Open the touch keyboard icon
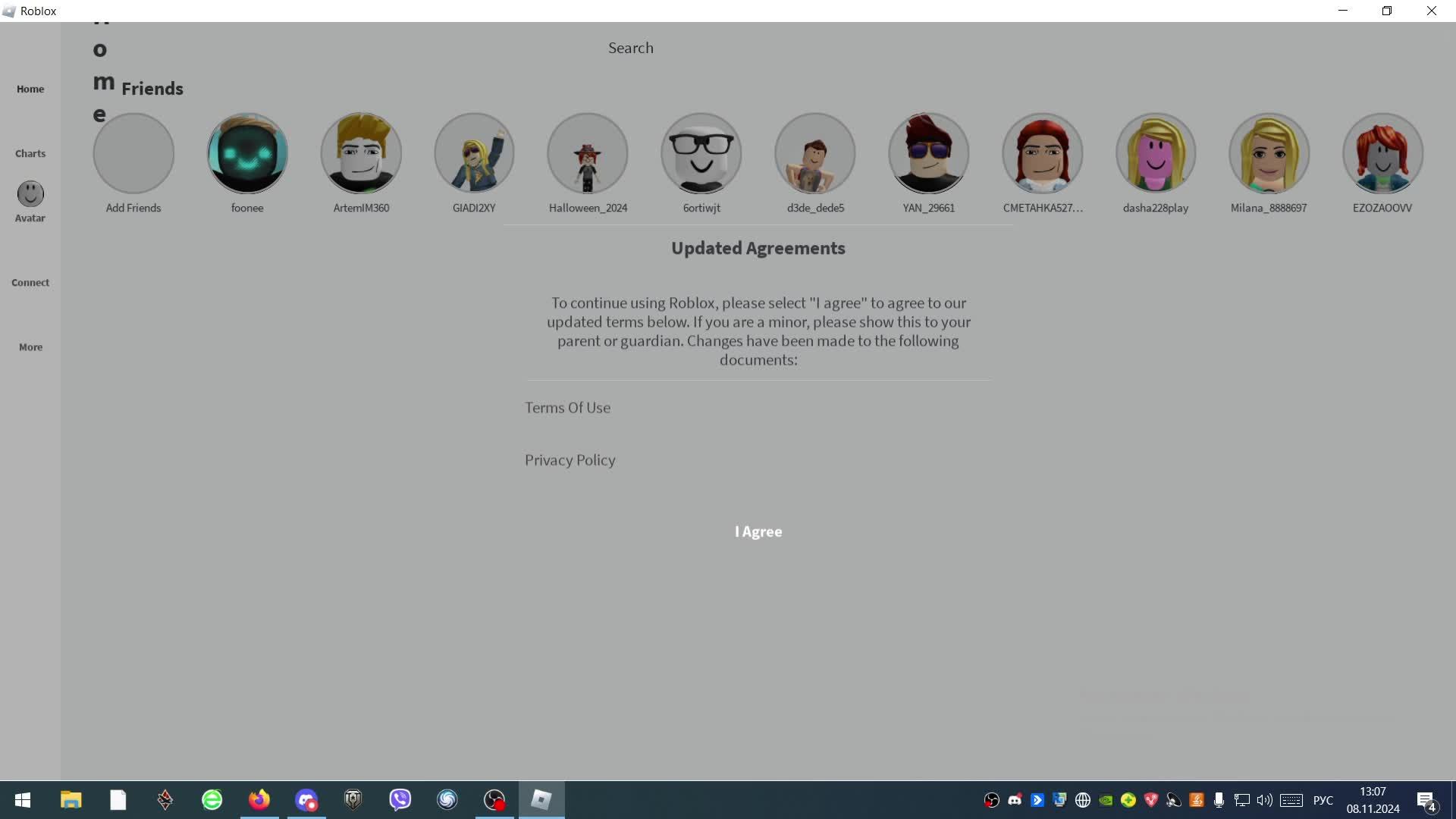1456x819 pixels. [1291, 800]
